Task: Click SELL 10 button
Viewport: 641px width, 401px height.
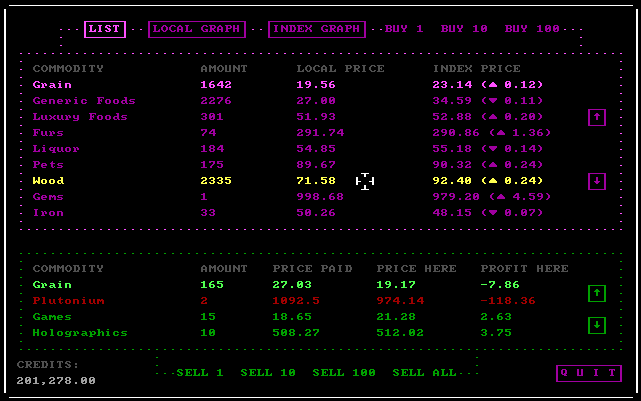Action: click(268, 373)
